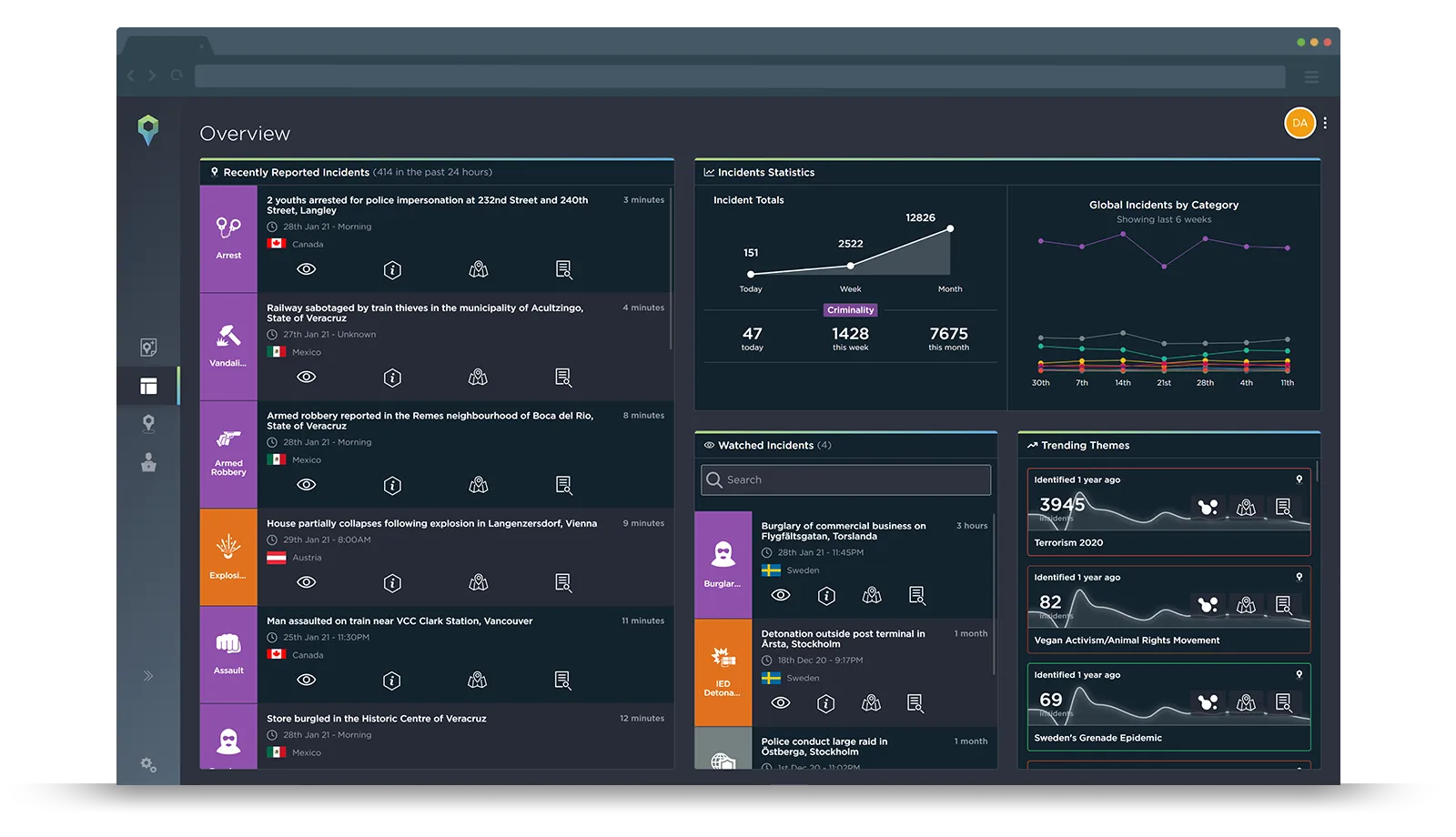
Task: Watch the Boca del Rio armed robbery incident
Action: coord(307,485)
